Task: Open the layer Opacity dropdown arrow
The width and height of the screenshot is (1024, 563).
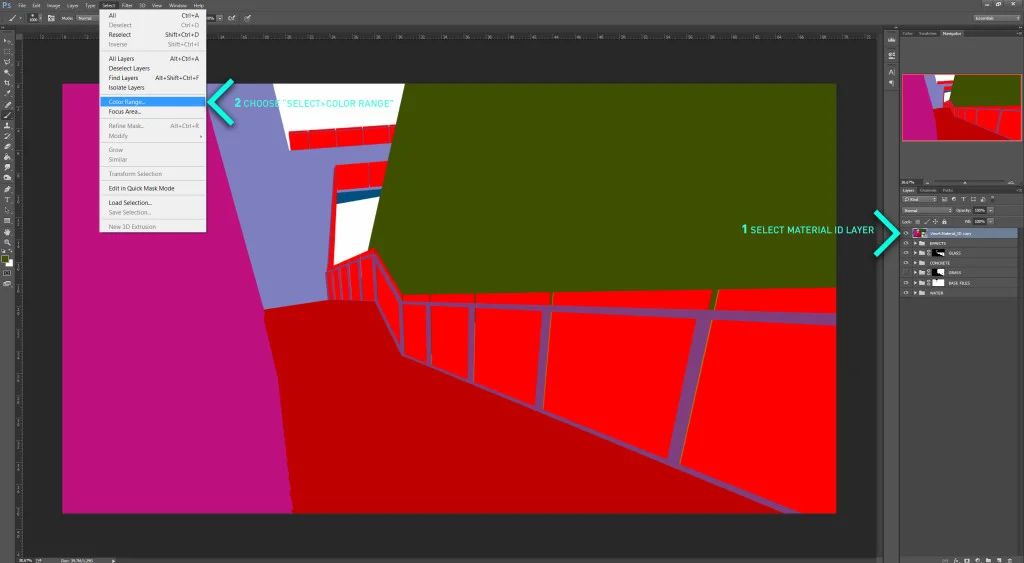Action: [991, 210]
